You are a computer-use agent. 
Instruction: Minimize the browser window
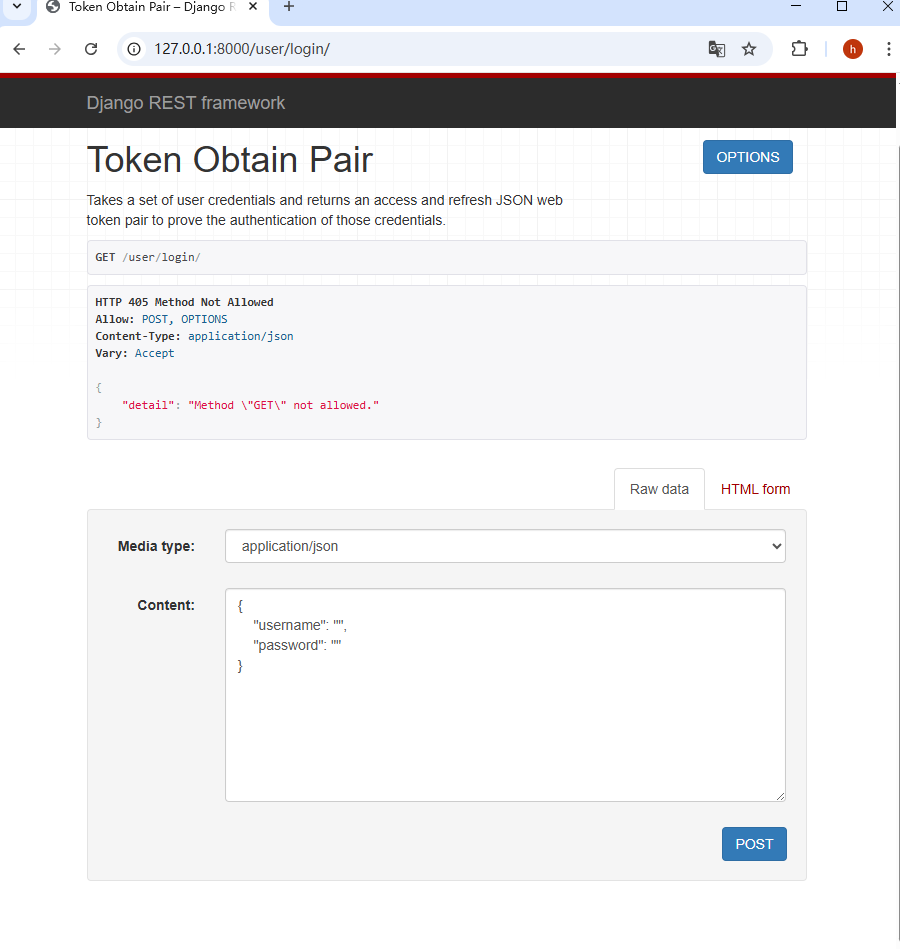(x=796, y=7)
